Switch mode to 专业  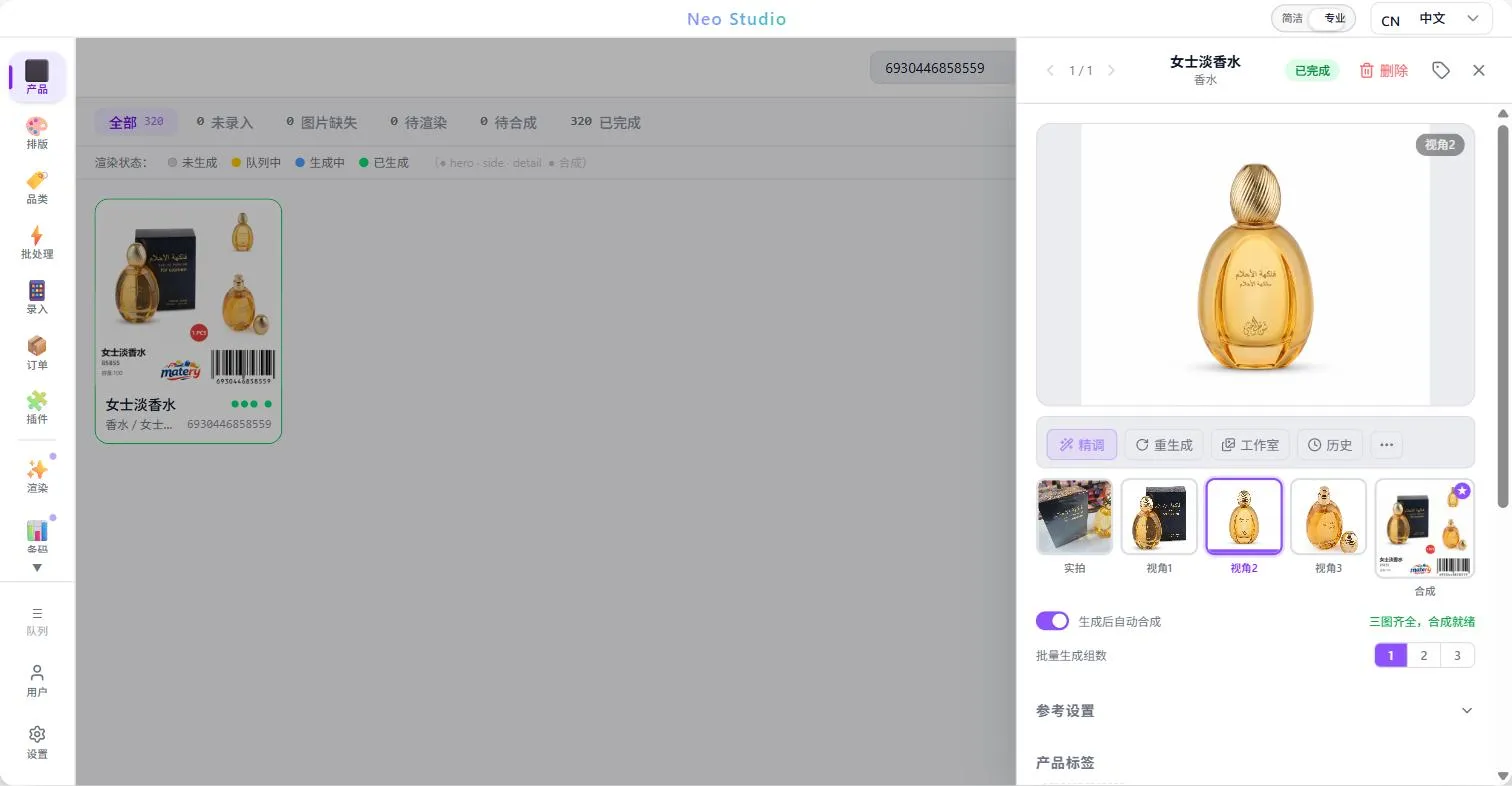point(1334,18)
